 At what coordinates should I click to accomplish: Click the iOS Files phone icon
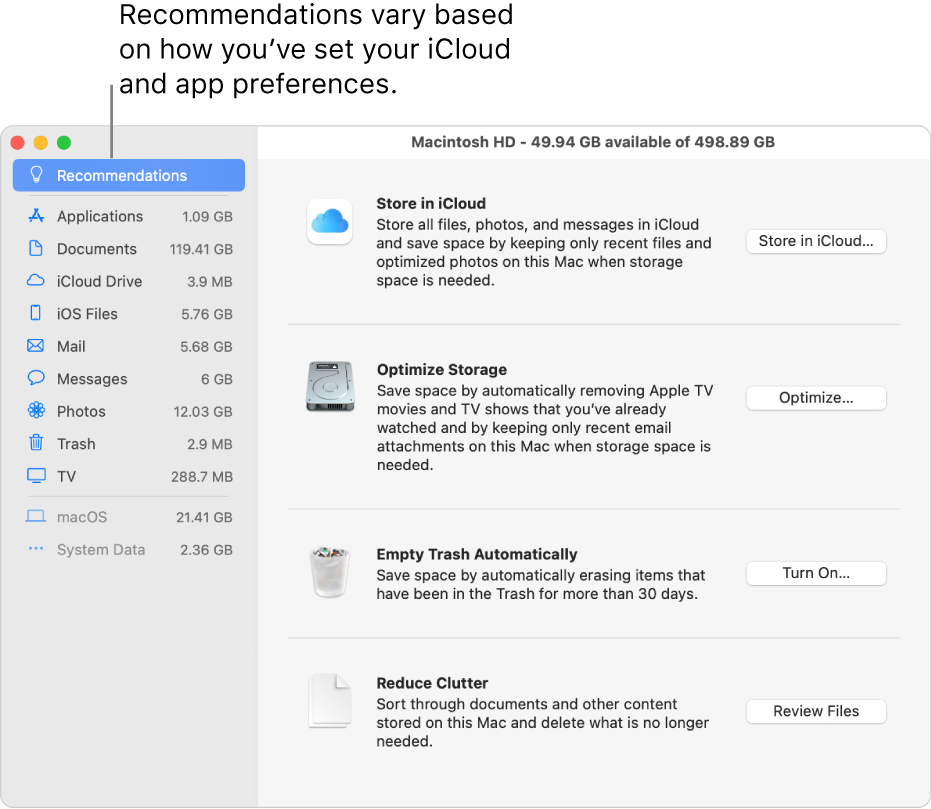(36, 314)
